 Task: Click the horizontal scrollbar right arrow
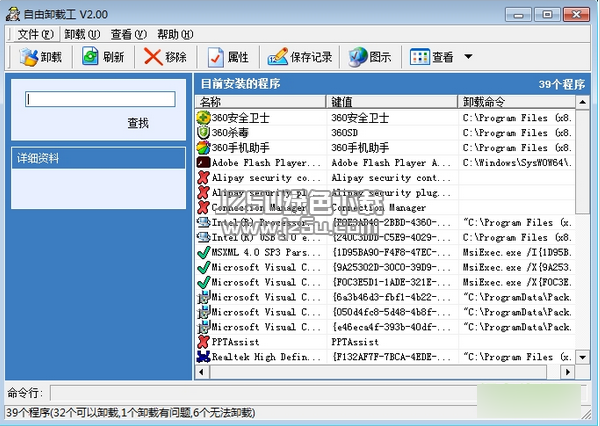pos(568,372)
